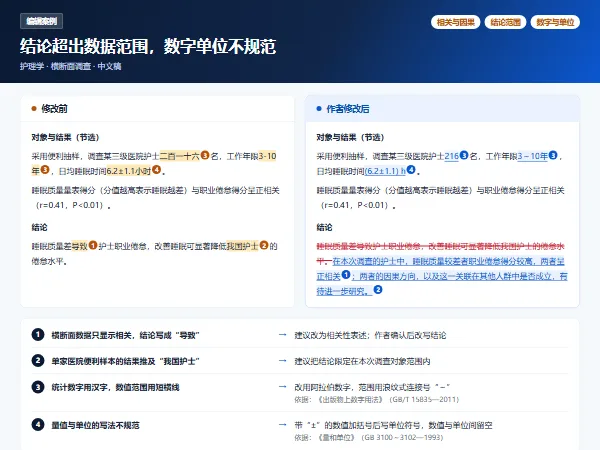Click highlighted 6.2±1.1小时 in 修改前 panel
The width and height of the screenshot is (600, 450).
click(x=128, y=171)
